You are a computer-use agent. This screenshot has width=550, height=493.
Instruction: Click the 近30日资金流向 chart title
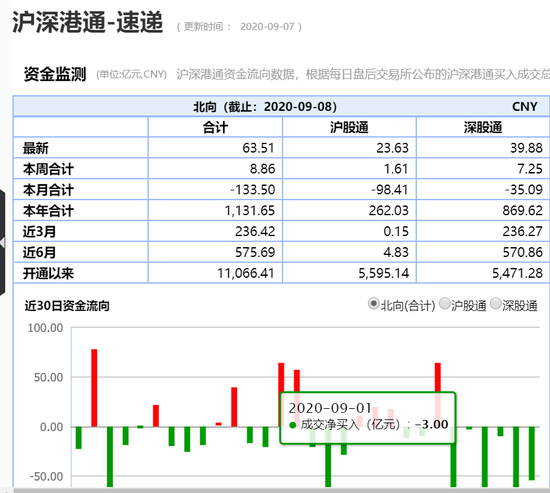coord(67,306)
